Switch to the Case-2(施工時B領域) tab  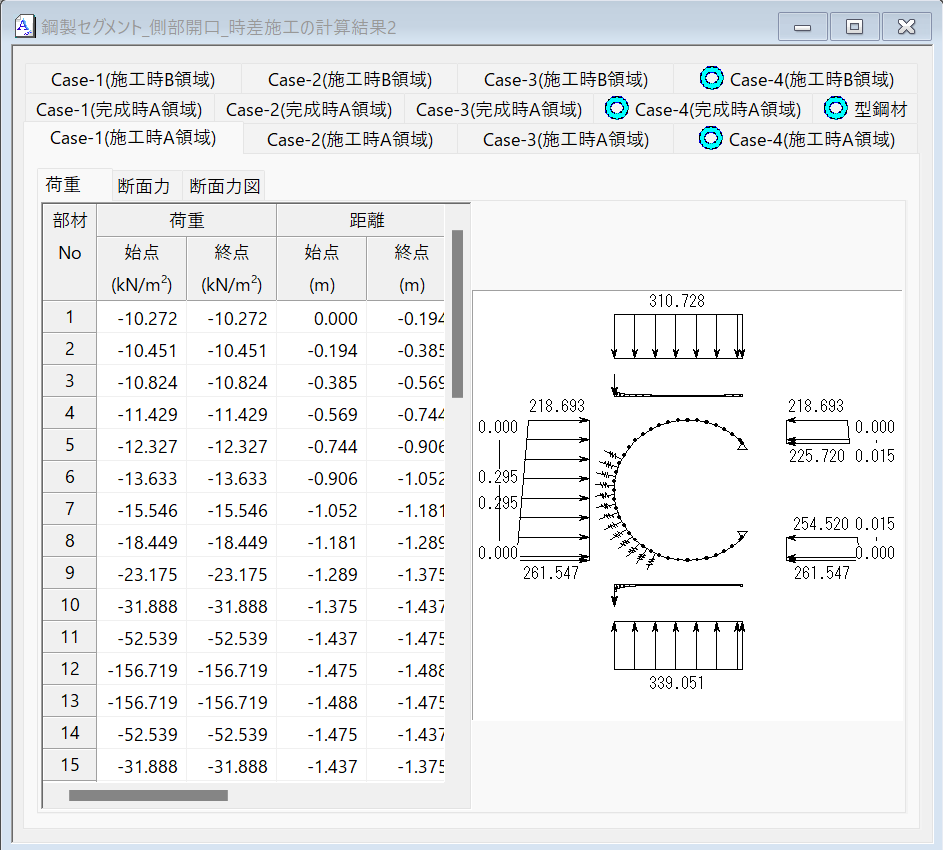[x=350, y=79]
